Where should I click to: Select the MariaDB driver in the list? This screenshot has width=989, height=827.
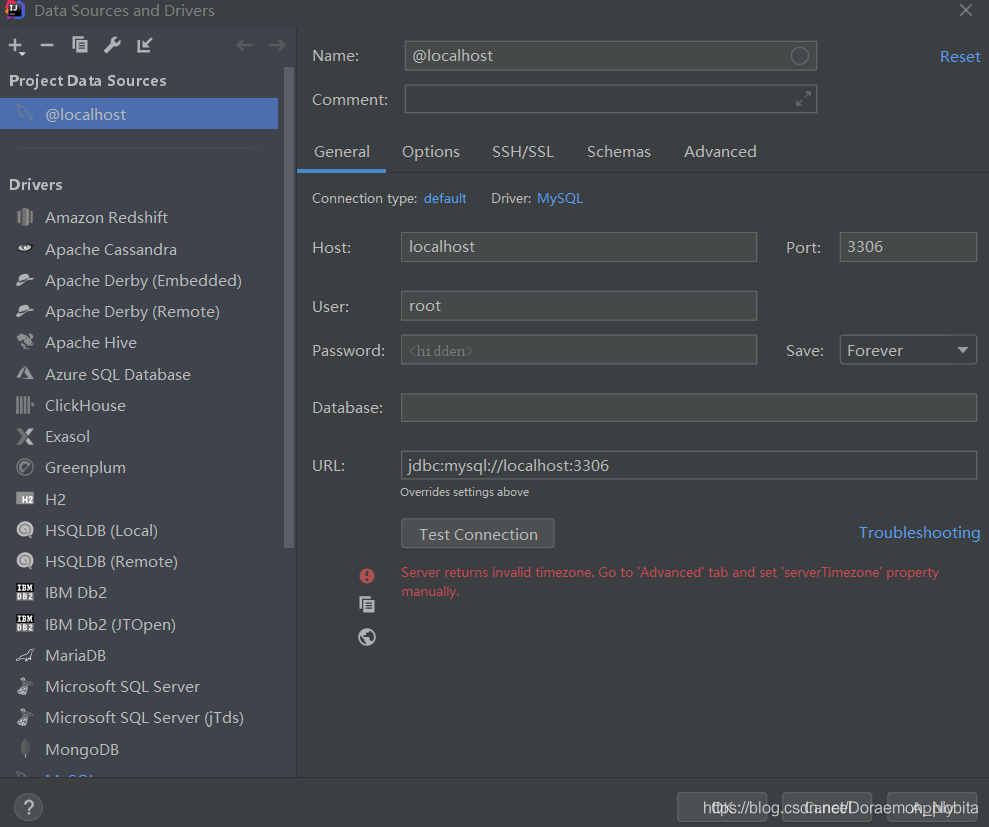tap(75, 655)
